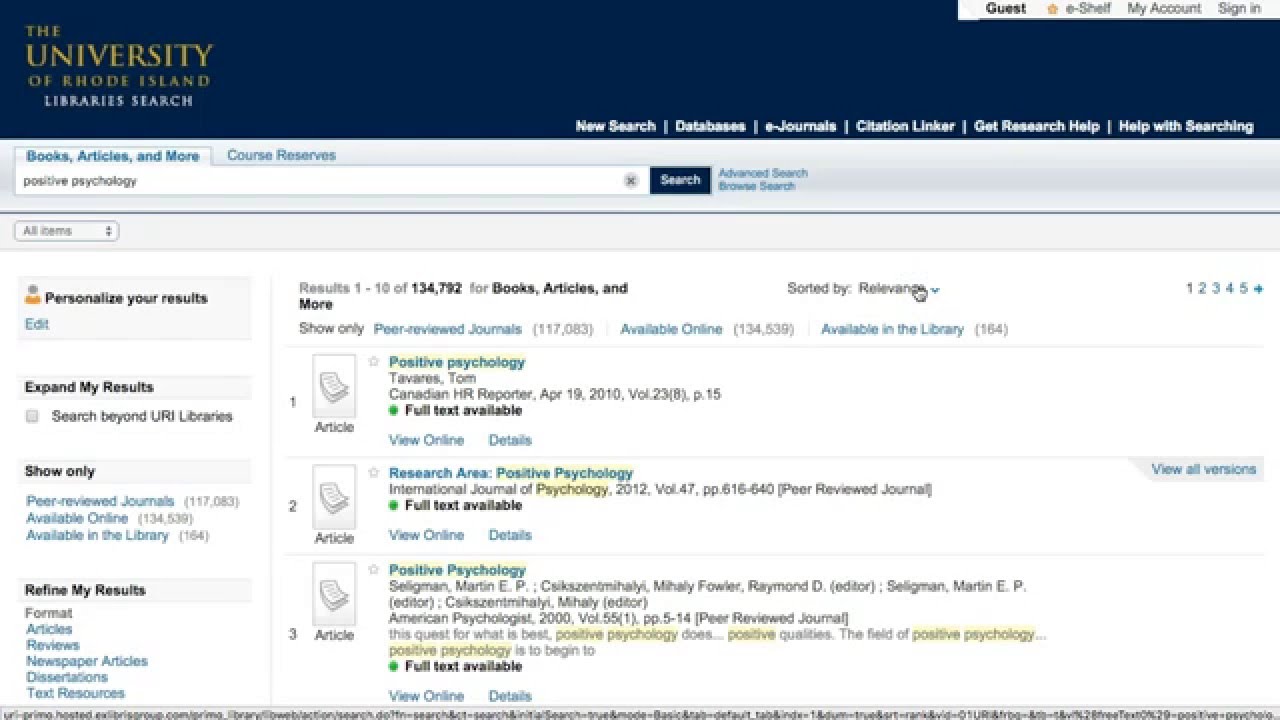Click the search query input field

[x=320, y=181]
